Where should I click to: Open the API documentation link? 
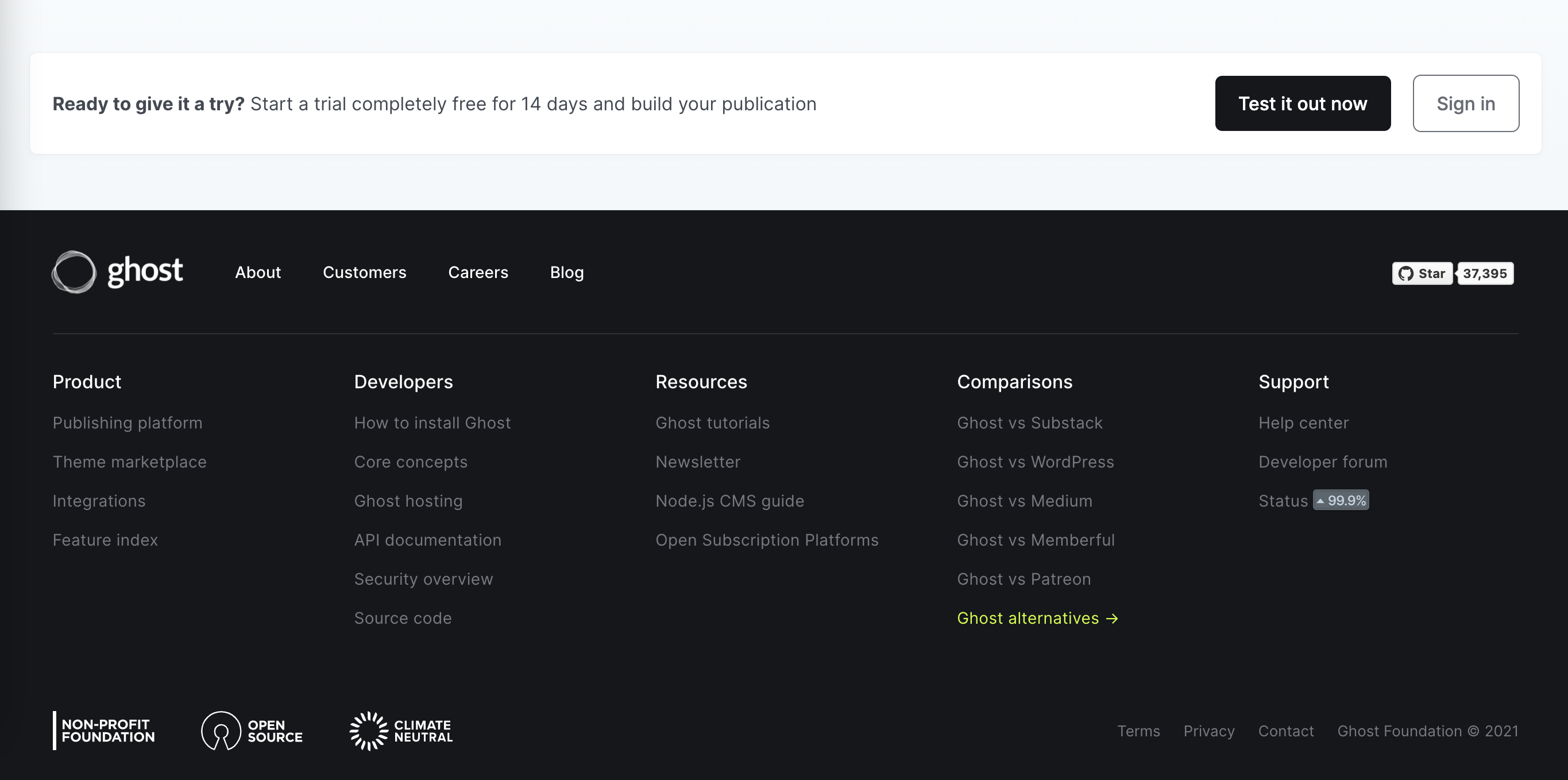tap(427, 540)
